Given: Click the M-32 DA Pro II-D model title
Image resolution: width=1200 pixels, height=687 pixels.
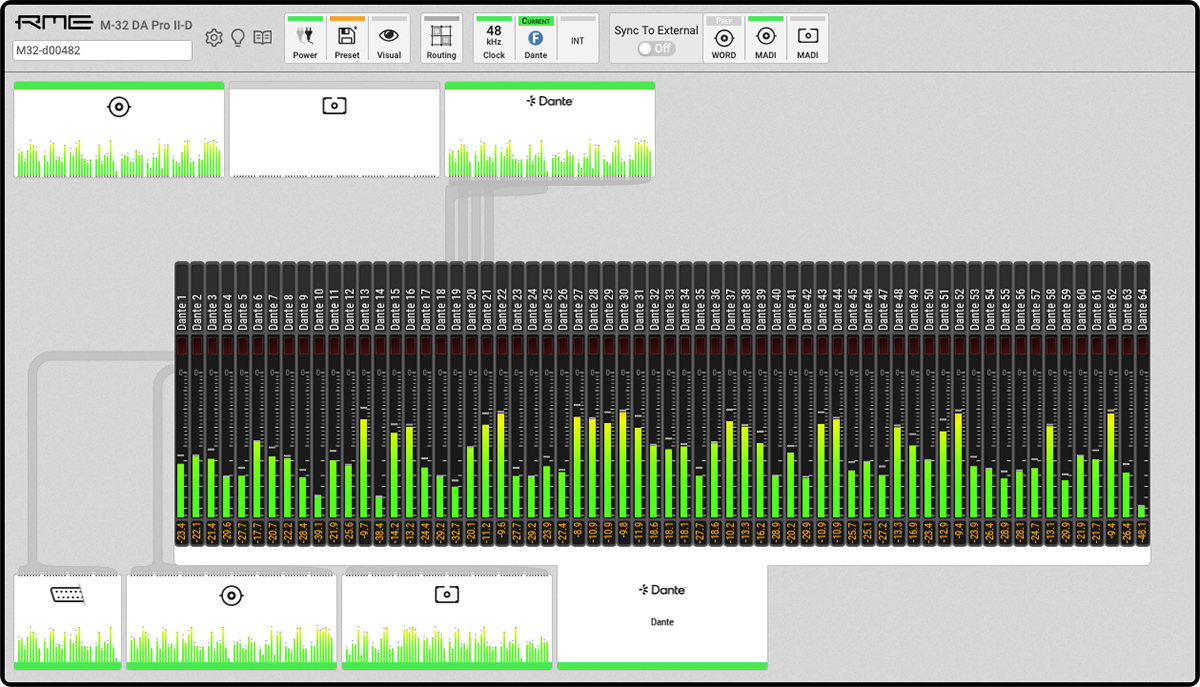Looking at the screenshot, I should 146,25.
